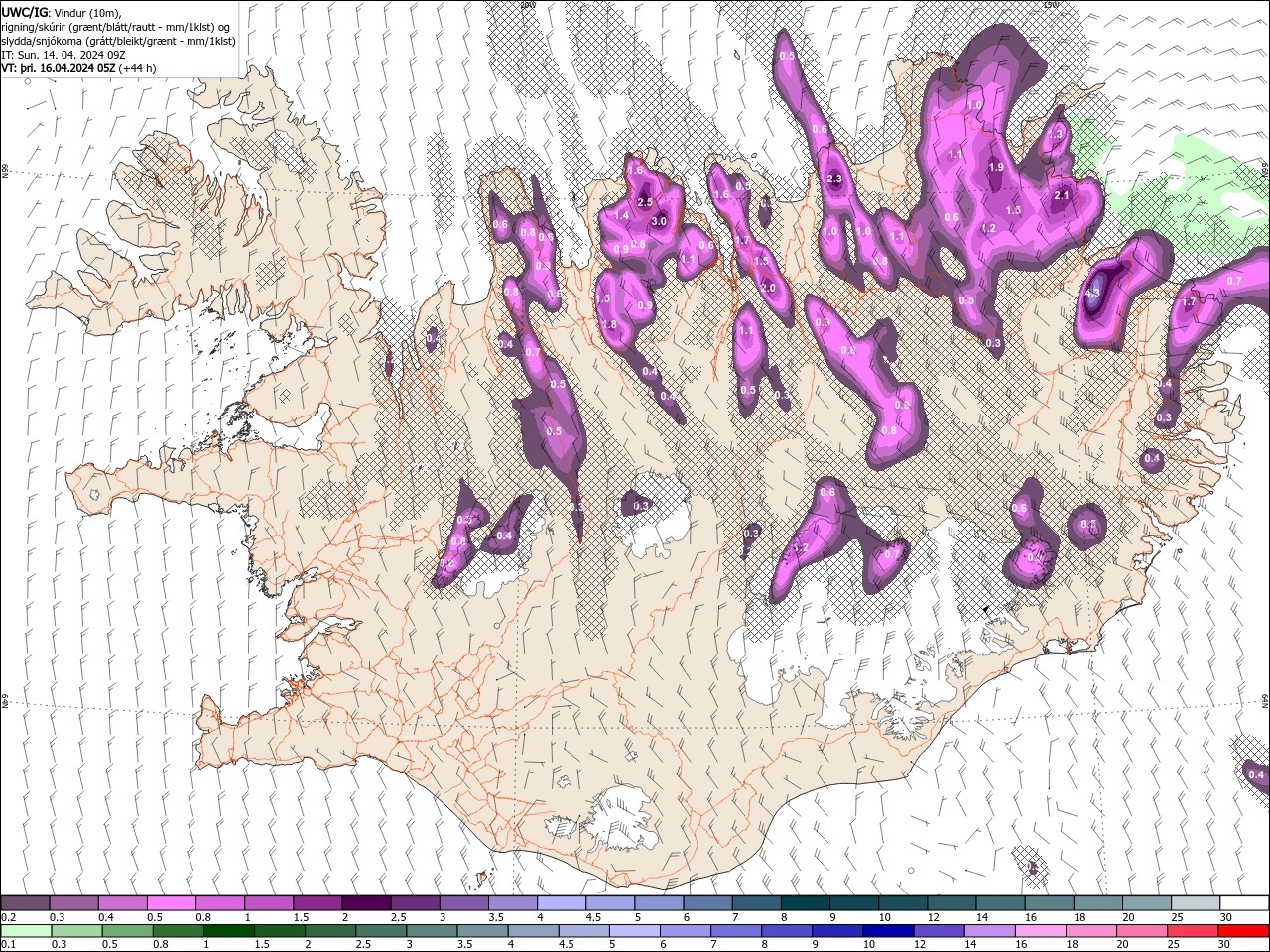Screen dimensions: 1270x952
Task: Select the white swatch after 30 in upper legend
Action: [x=1245, y=903]
